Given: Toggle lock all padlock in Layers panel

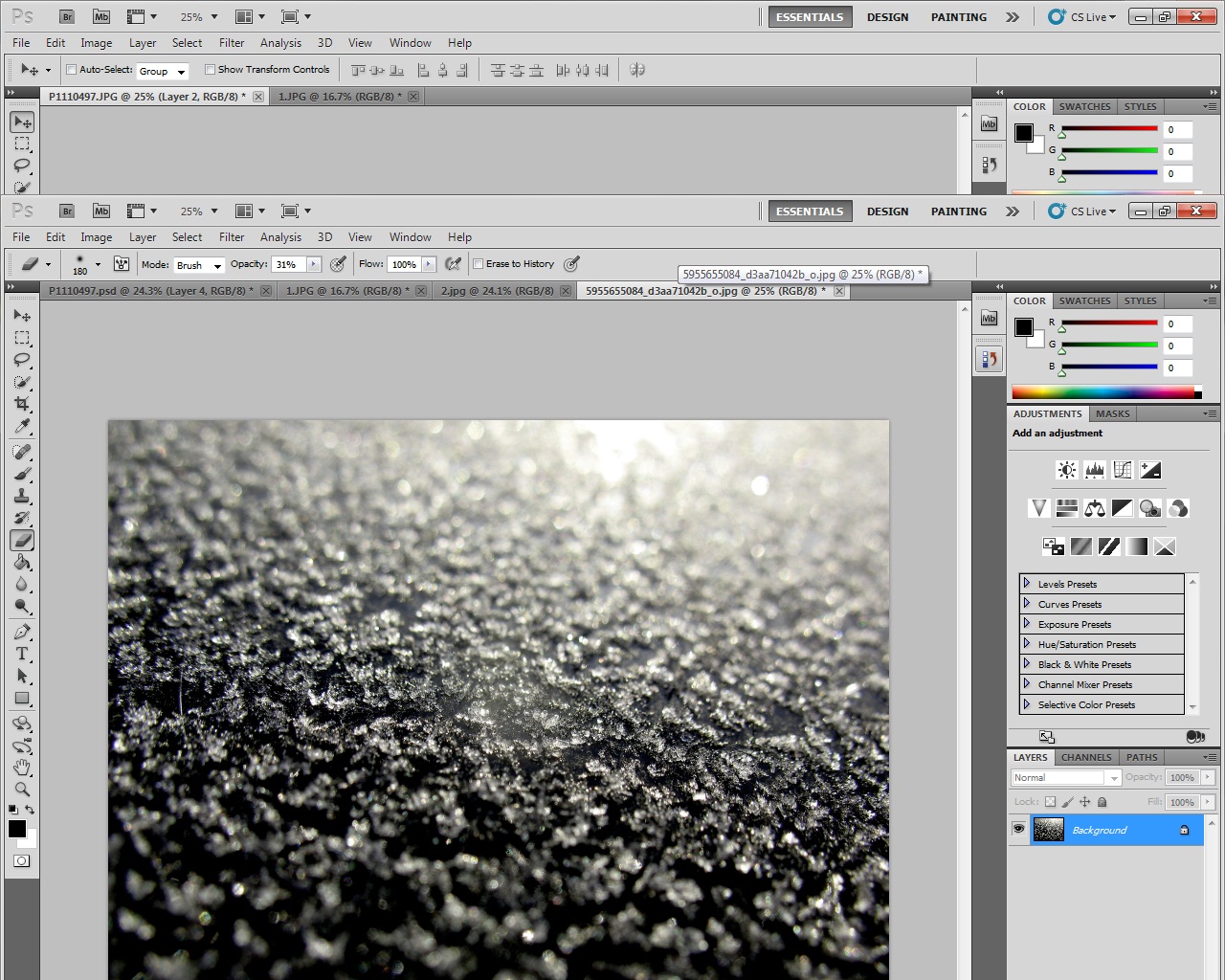Looking at the screenshot, I should click(x=1102, y=802).
